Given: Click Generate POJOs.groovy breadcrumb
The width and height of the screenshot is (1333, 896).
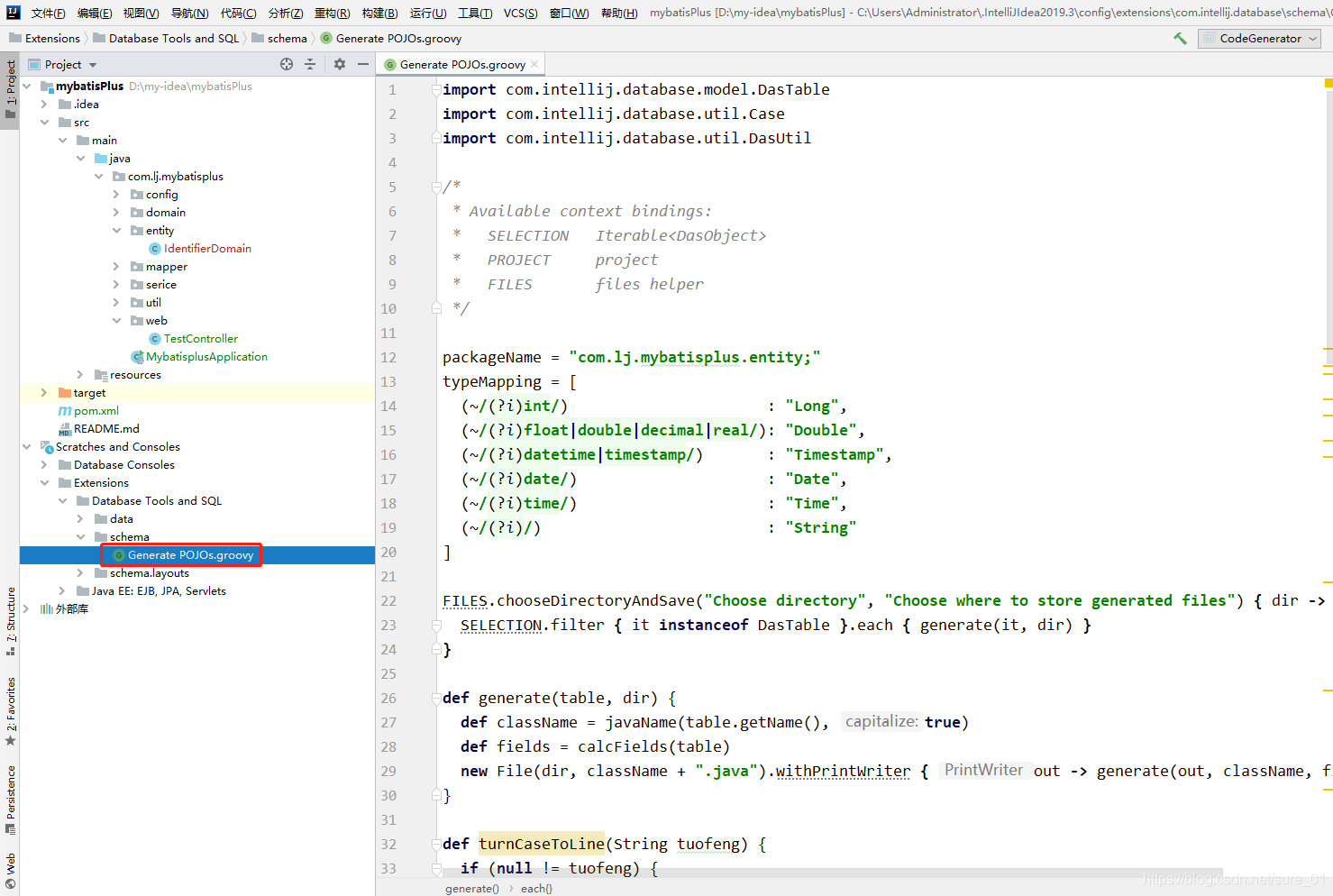Looking at the screenshot, I should pyautogui.click(x=391, y=39).
